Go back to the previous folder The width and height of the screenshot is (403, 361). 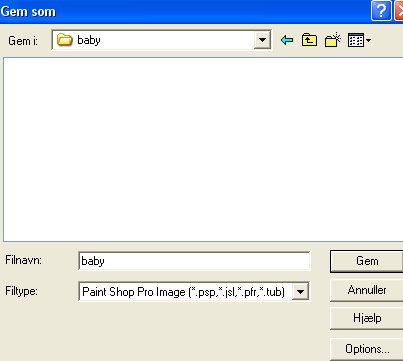287,40
